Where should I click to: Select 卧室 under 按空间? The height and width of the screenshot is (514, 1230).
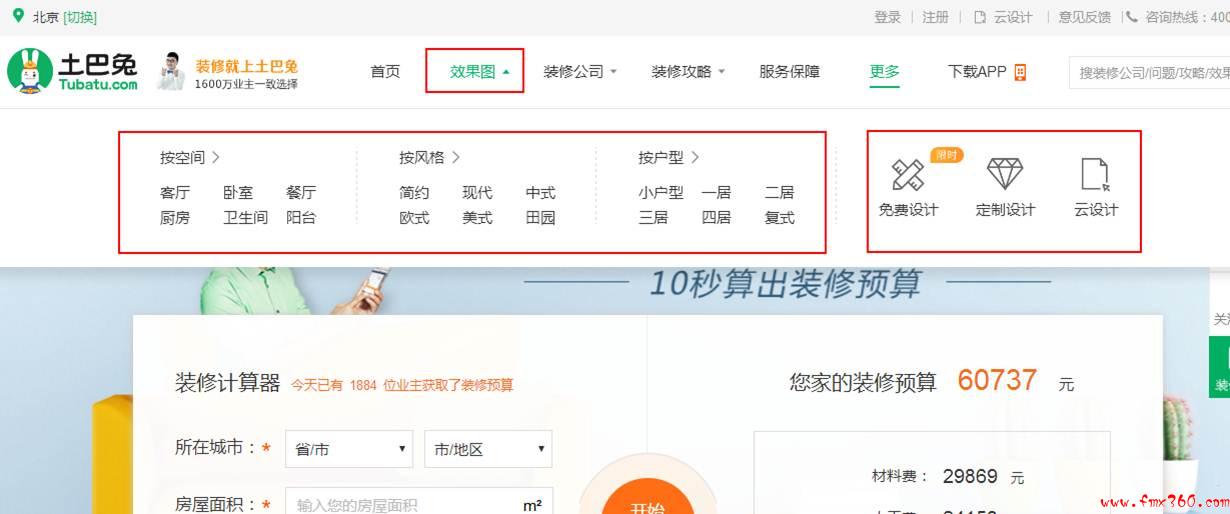click(238, 193)
